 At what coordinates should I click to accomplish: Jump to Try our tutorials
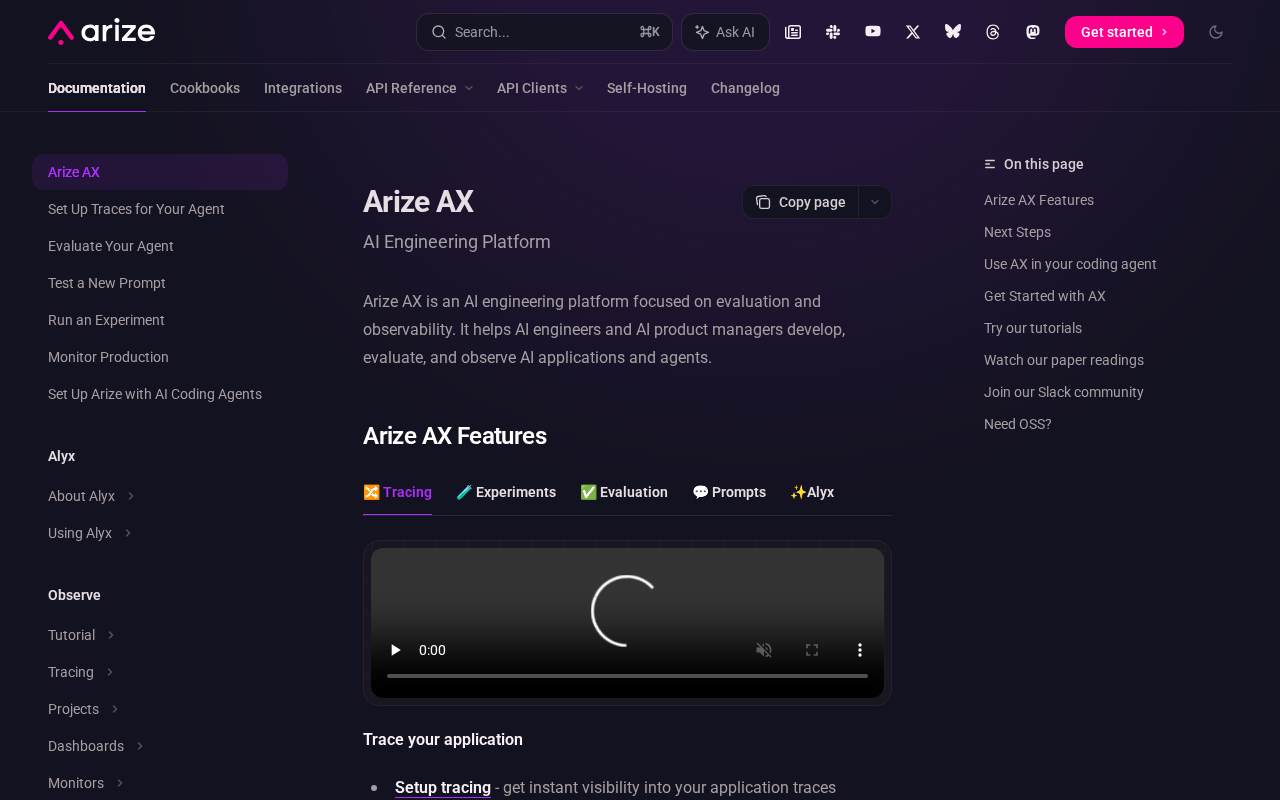click(1033, 328)
